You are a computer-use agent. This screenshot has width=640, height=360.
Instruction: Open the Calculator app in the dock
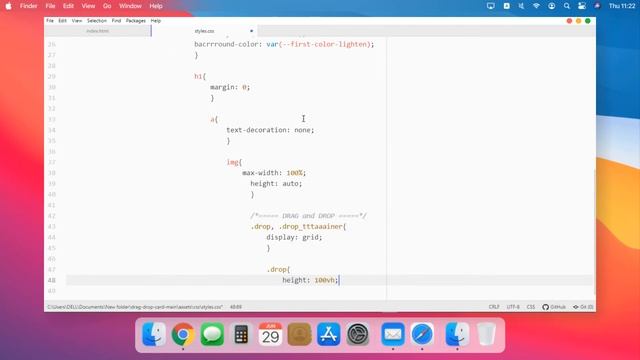(241, 334)
